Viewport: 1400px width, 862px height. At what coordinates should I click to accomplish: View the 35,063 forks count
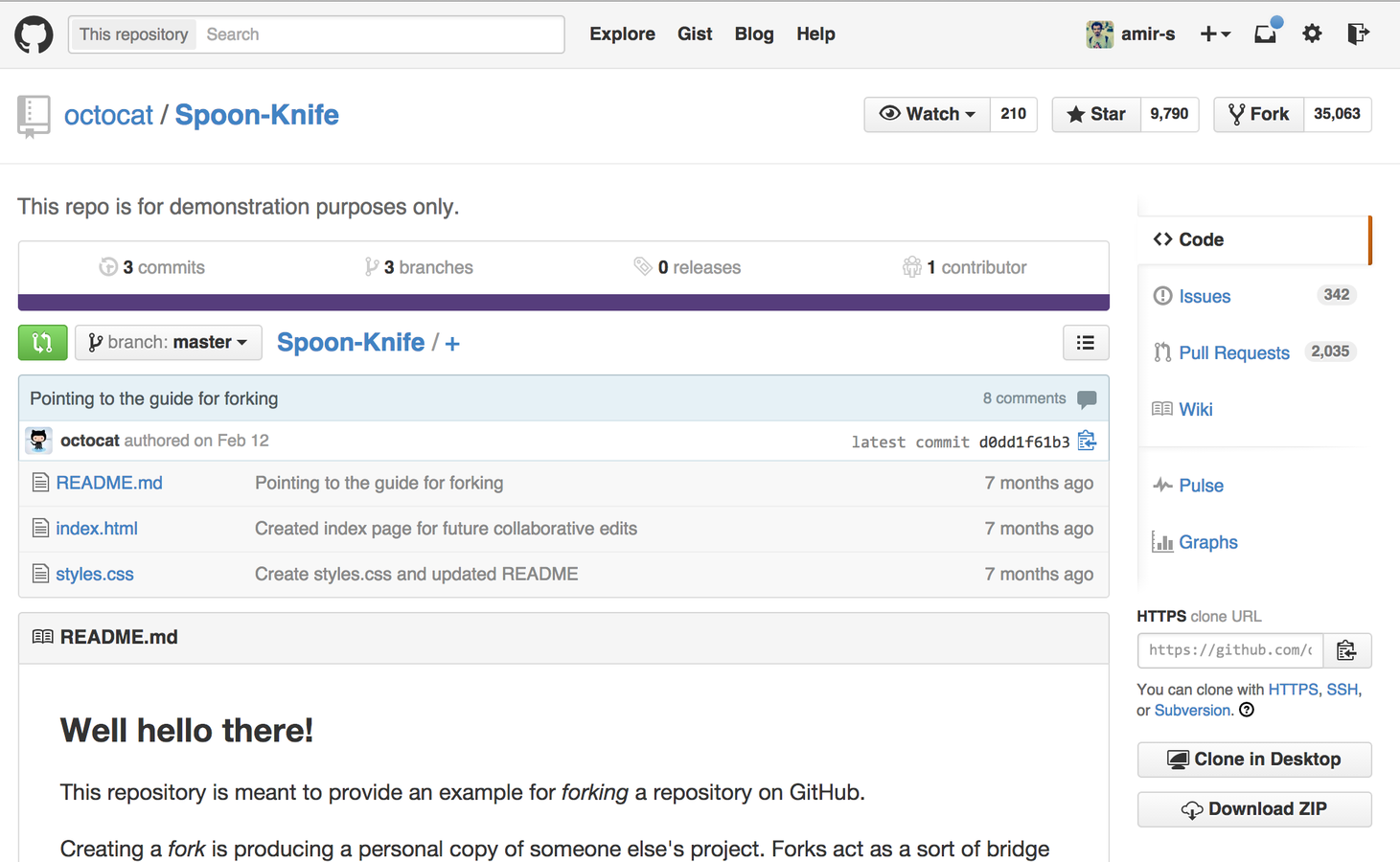tap(1337, 114)
